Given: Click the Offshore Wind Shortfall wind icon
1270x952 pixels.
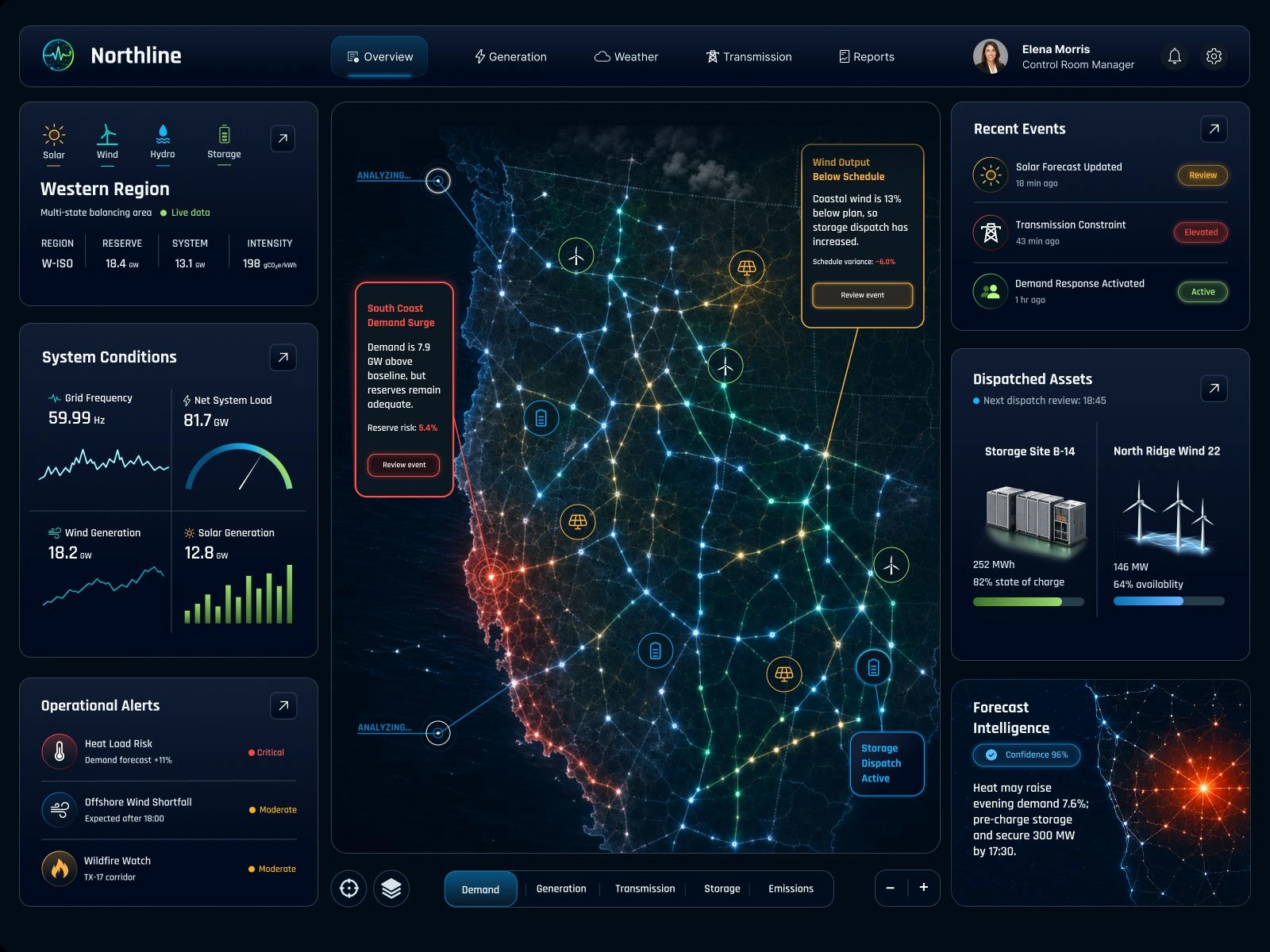Looking at the screenshot, I should [60, 809].
